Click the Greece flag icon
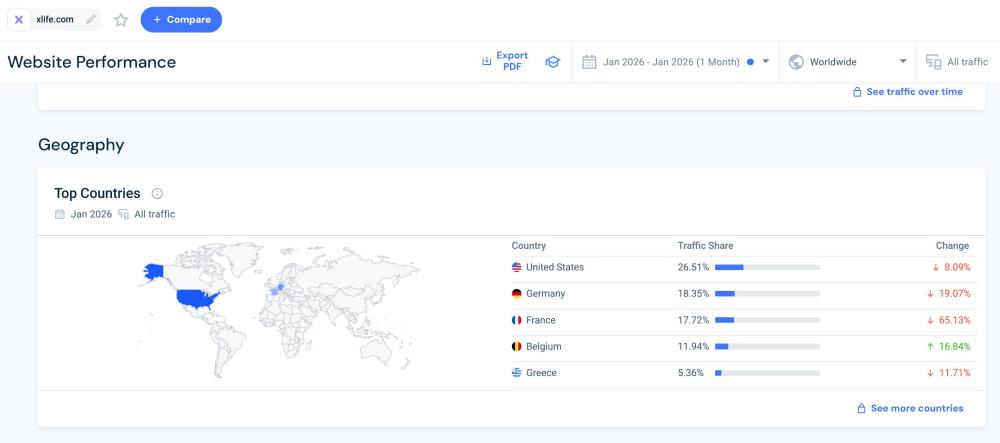1000x443 pixels. pyautogui.click(x=517, y=373)
